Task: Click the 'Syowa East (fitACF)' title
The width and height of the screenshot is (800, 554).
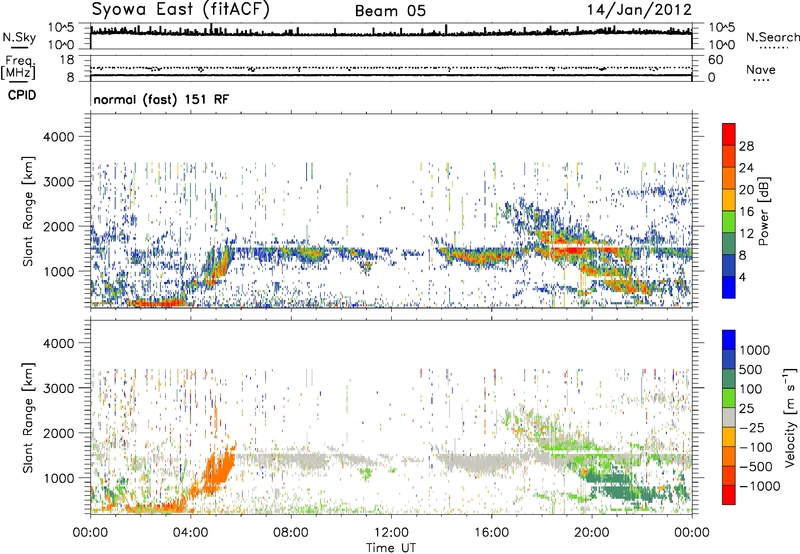Action: (180, 10)
